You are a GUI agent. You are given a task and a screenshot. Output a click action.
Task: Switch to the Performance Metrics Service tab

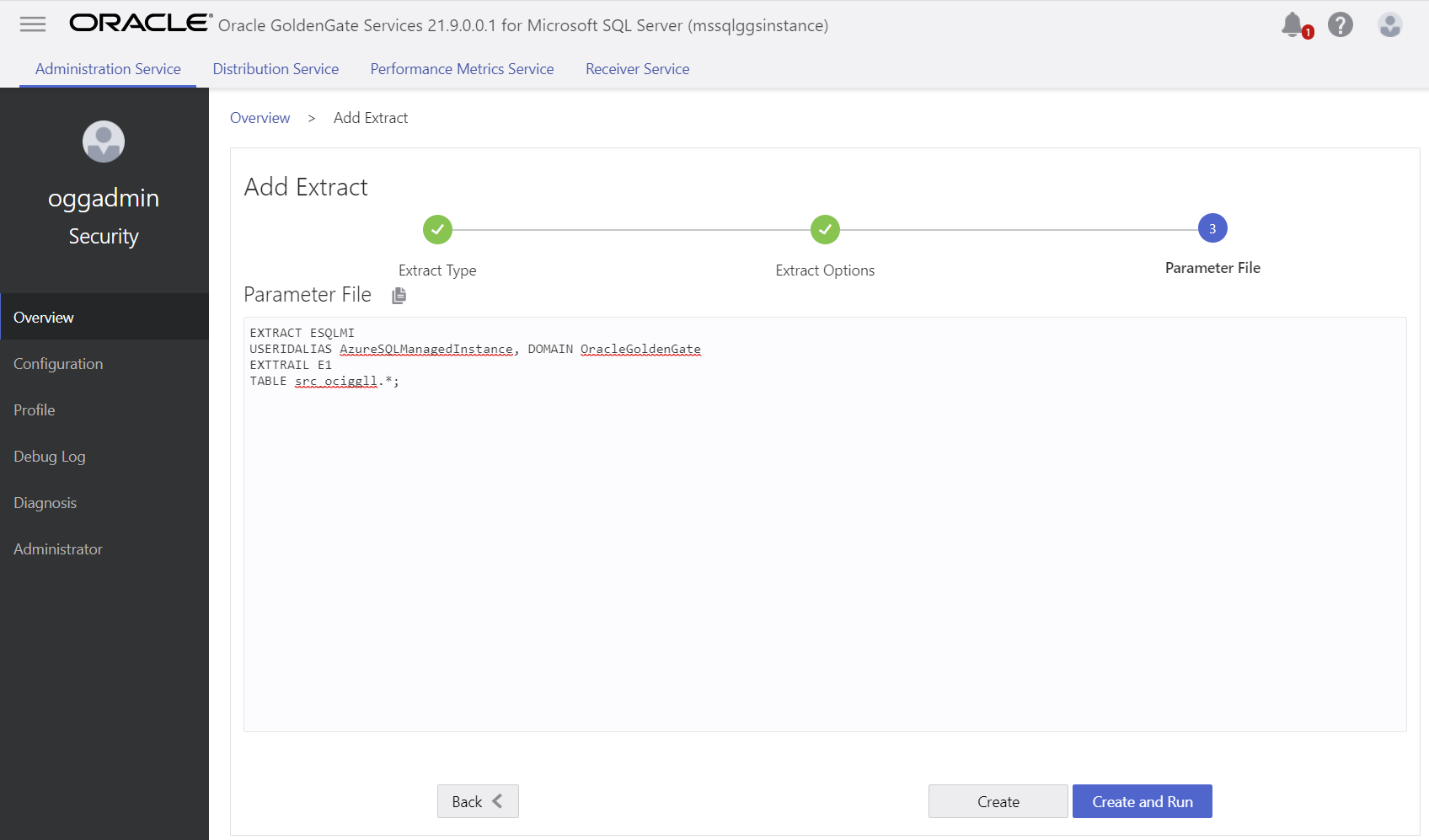pyautogui.click(x=462, y=68)
